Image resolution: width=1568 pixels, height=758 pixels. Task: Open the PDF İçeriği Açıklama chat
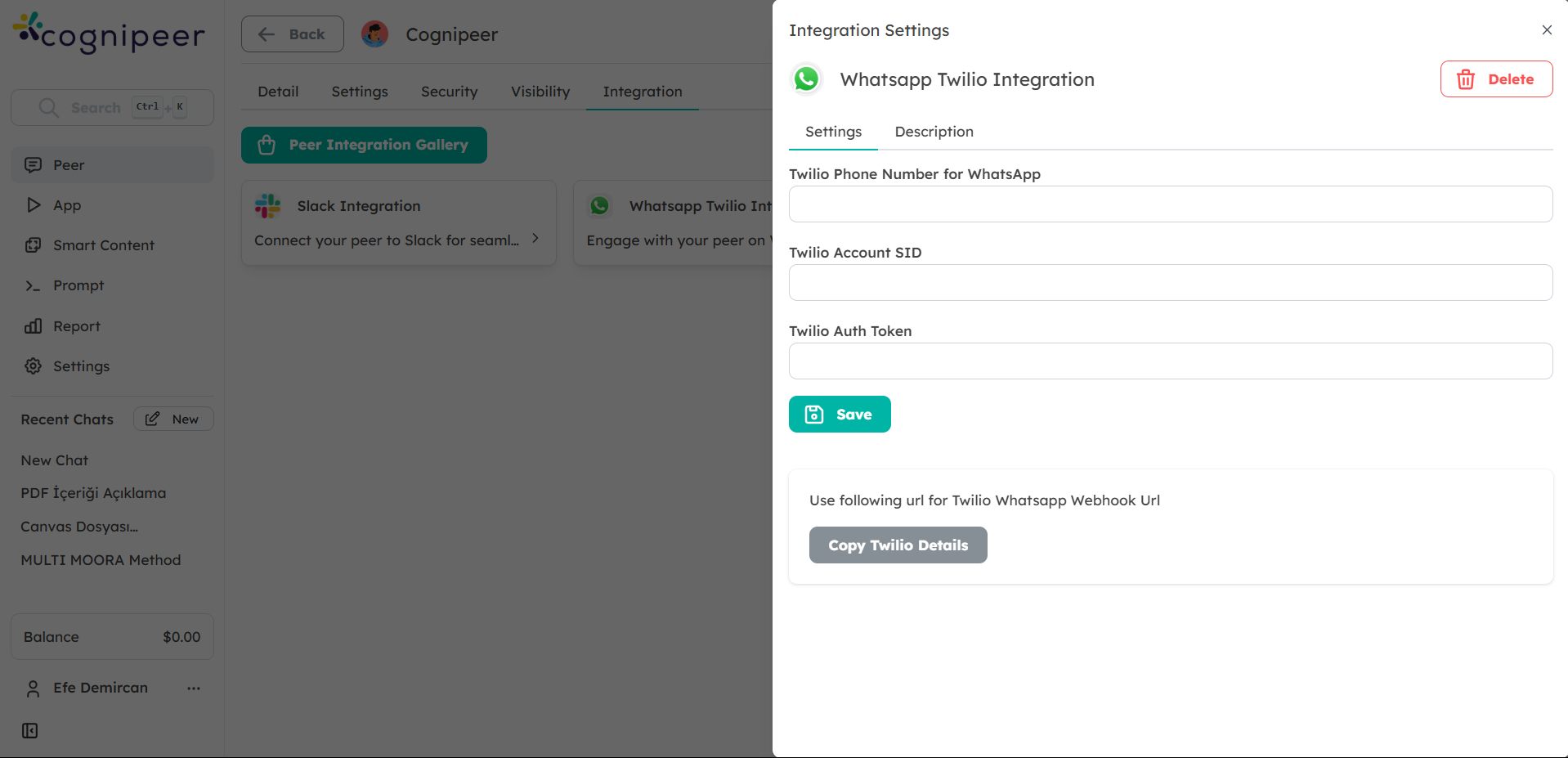coord(93,493)
